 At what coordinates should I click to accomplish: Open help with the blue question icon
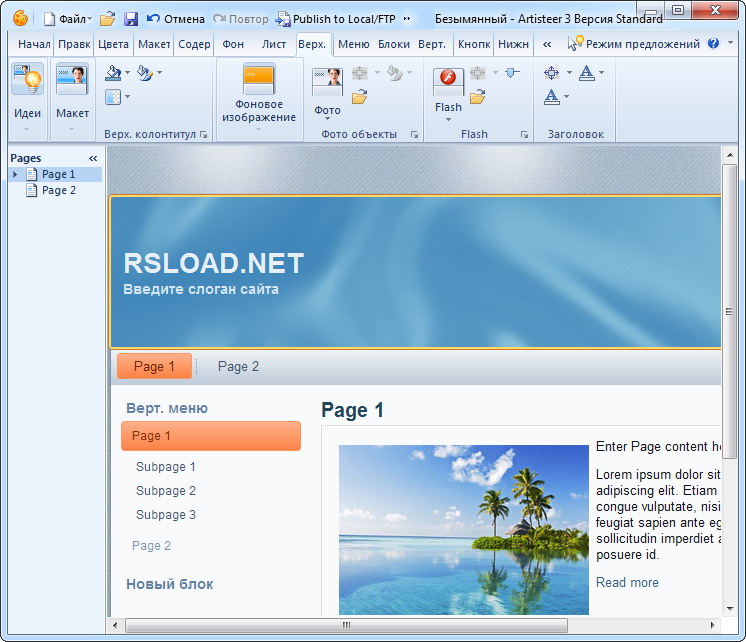(713, 43)
